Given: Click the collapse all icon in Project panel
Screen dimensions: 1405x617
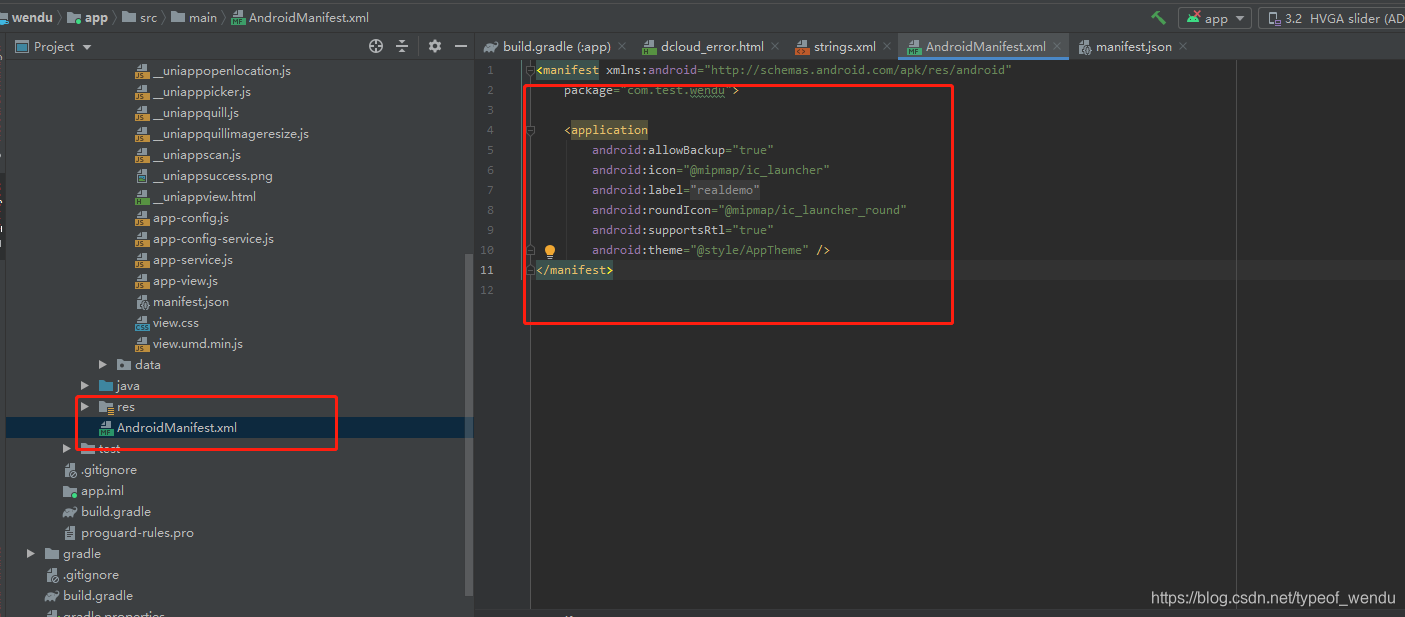Looking at the screenshot, I should coord(402,46).
